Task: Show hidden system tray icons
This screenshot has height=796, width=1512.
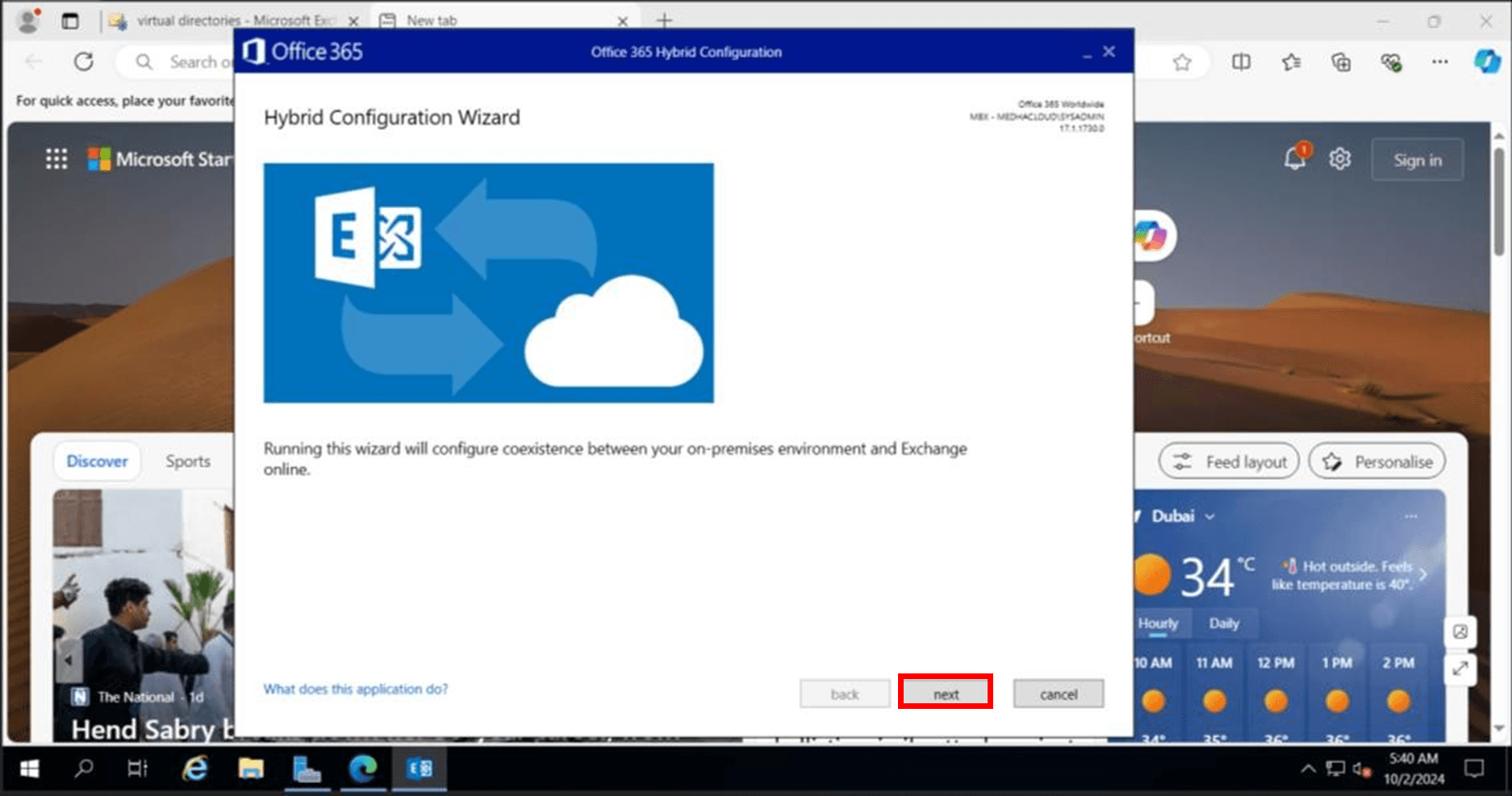Action: click(1307, 769)
